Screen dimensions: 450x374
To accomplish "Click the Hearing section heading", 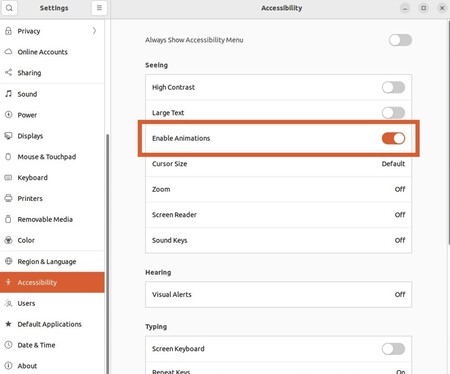I will [158, 272].
